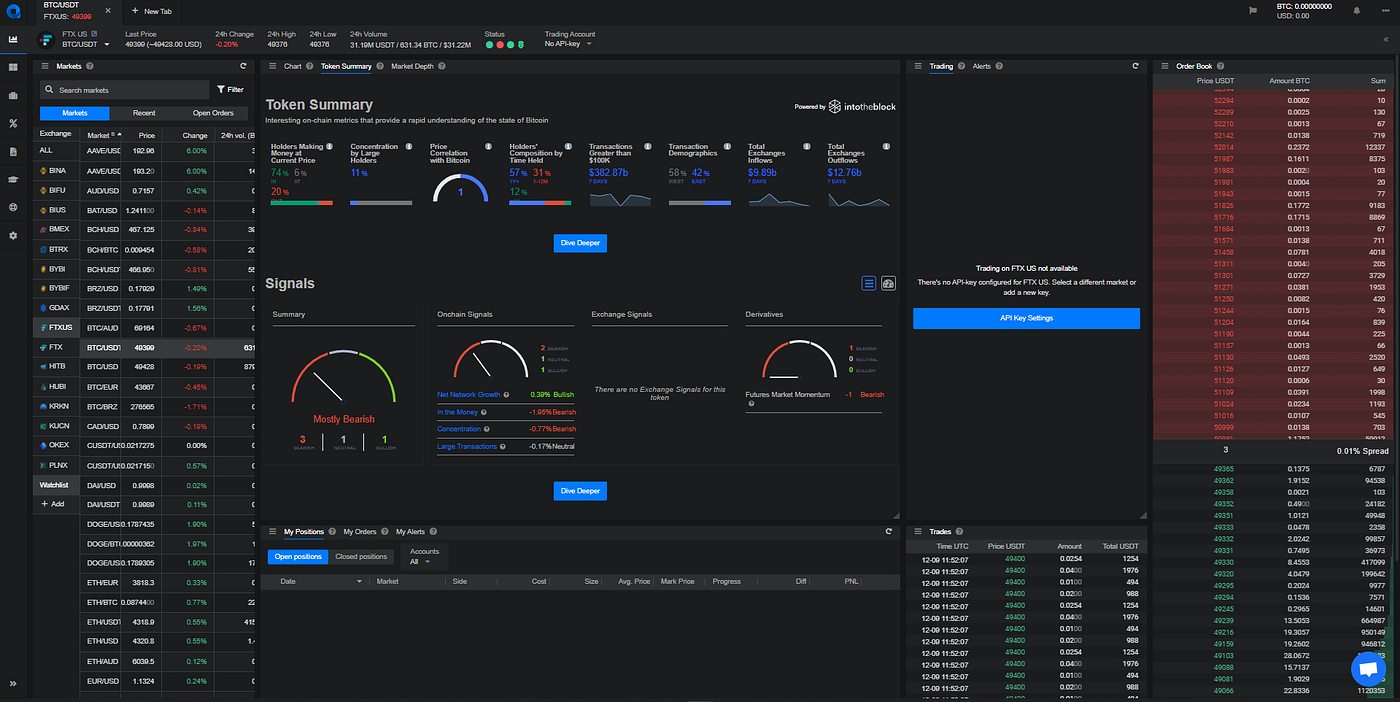Click the API Key Settings button
The image size is (1400, 702).
tap(1026, 318)
